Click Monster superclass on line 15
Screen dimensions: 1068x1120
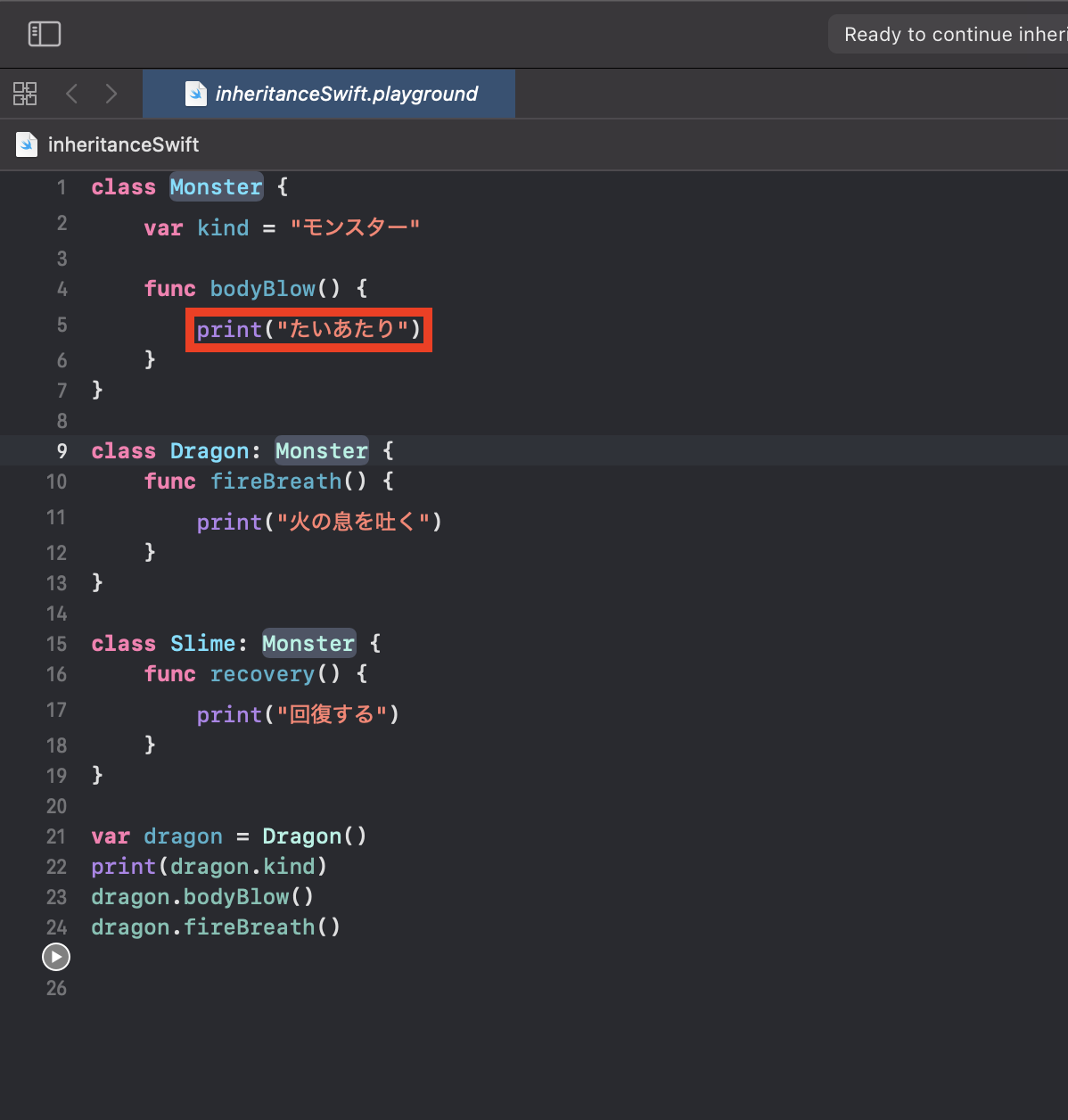pyautogui.click(x=308, y=644)
